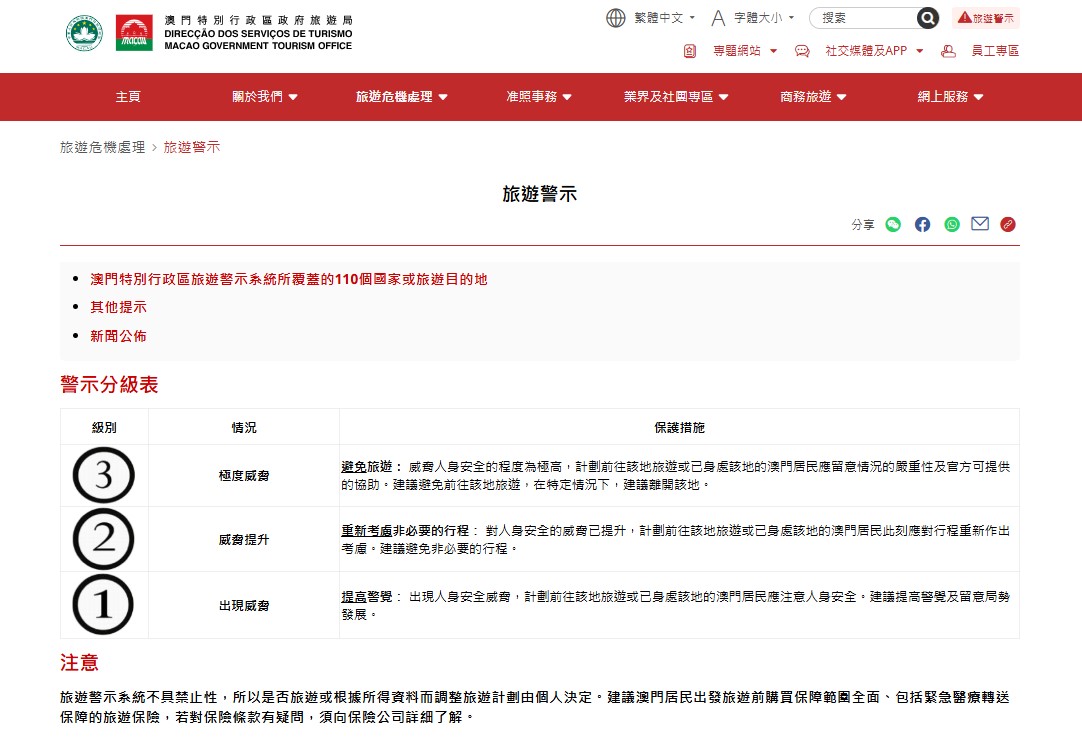Share page on Facebook
1082x738 pixels.
click(922, 224)
